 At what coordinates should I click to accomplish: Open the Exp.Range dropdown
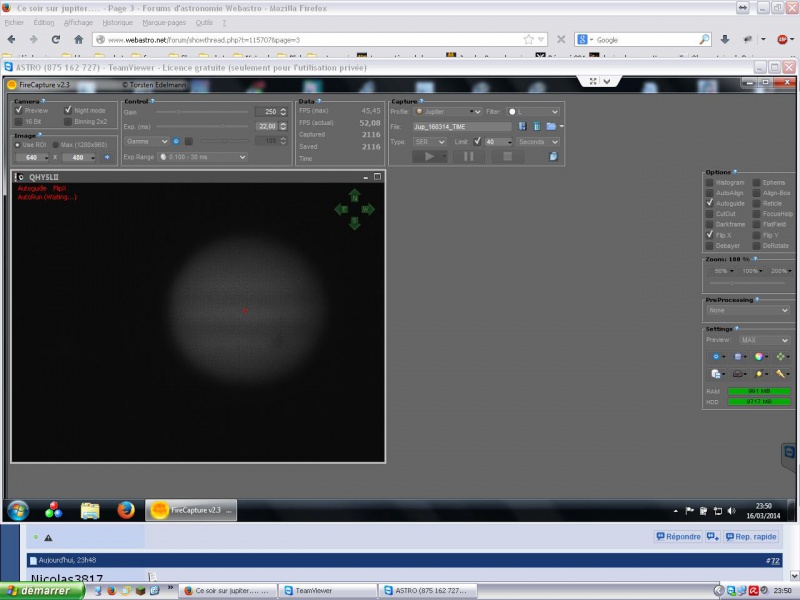tap(202, 157)
